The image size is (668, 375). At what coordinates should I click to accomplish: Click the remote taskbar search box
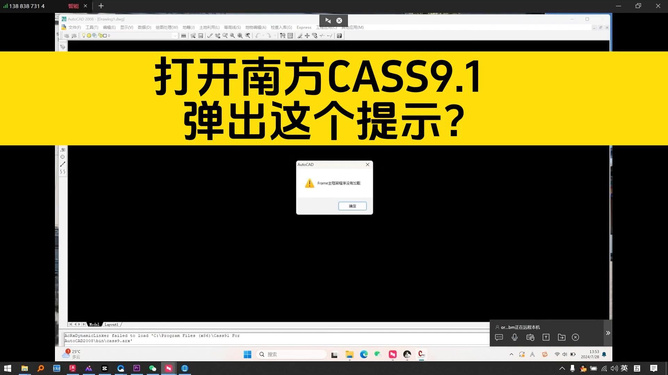click(x=291, y=354)
